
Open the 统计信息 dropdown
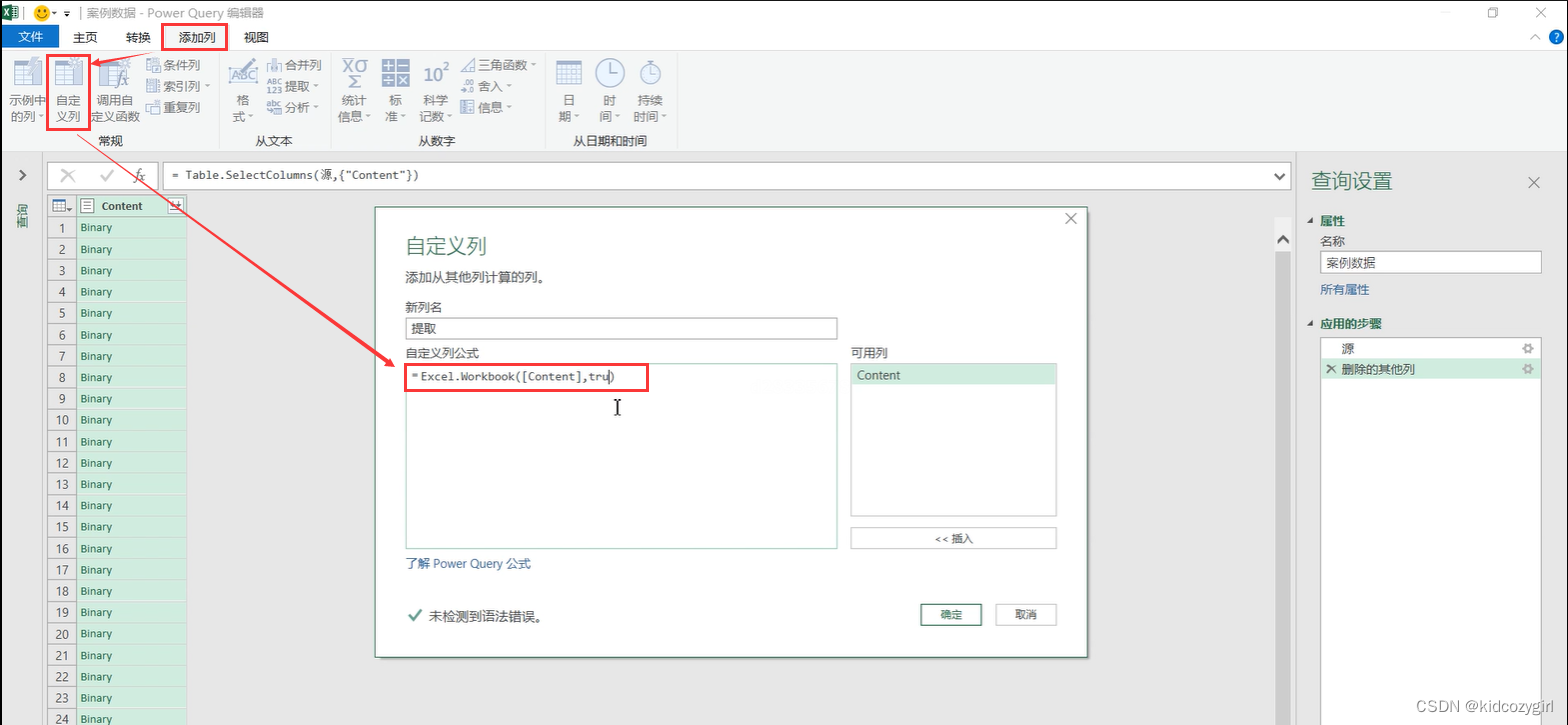pyautogui.click(x=354, y=90)
